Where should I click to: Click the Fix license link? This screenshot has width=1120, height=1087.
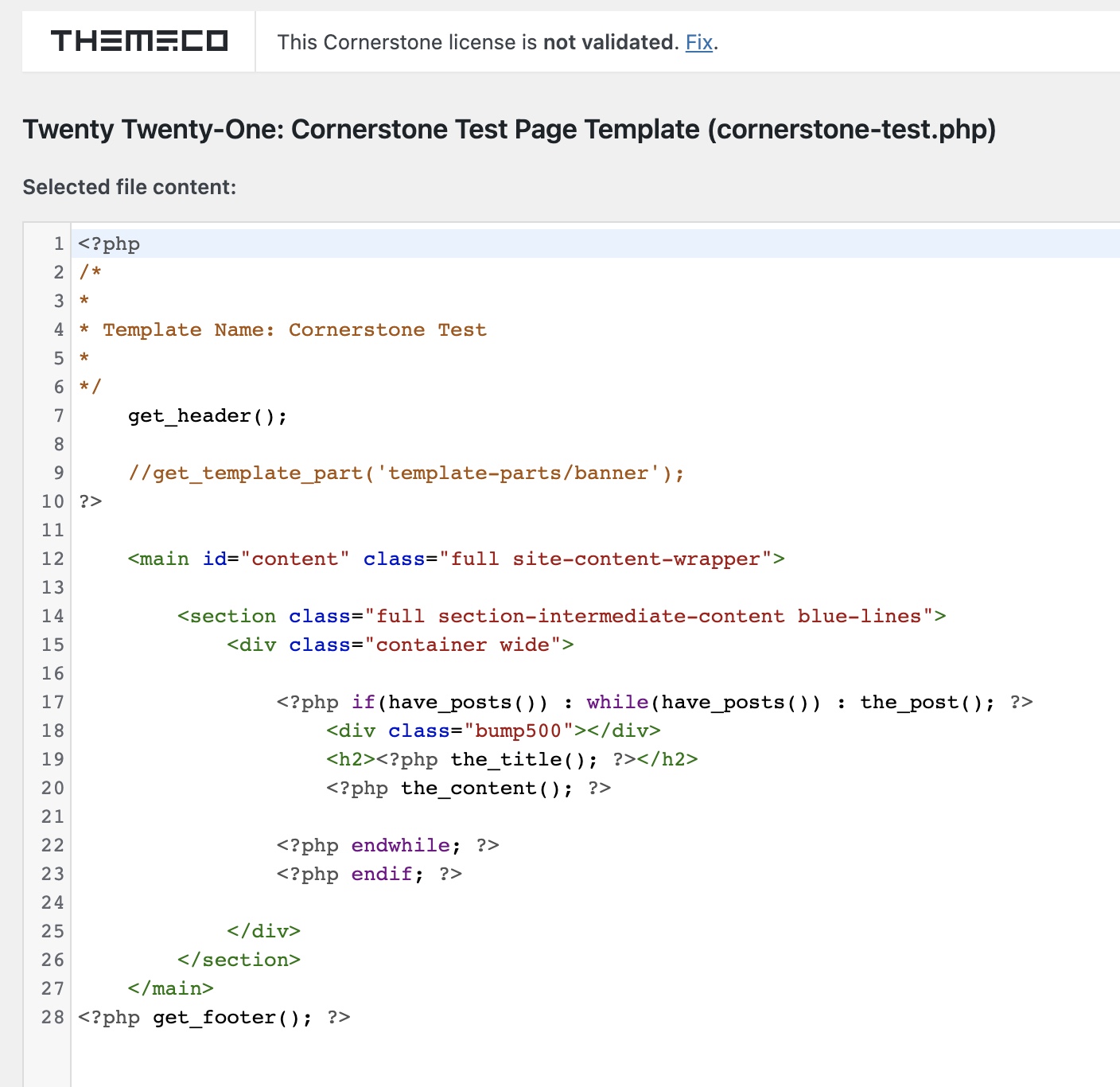tap(698, 42)
